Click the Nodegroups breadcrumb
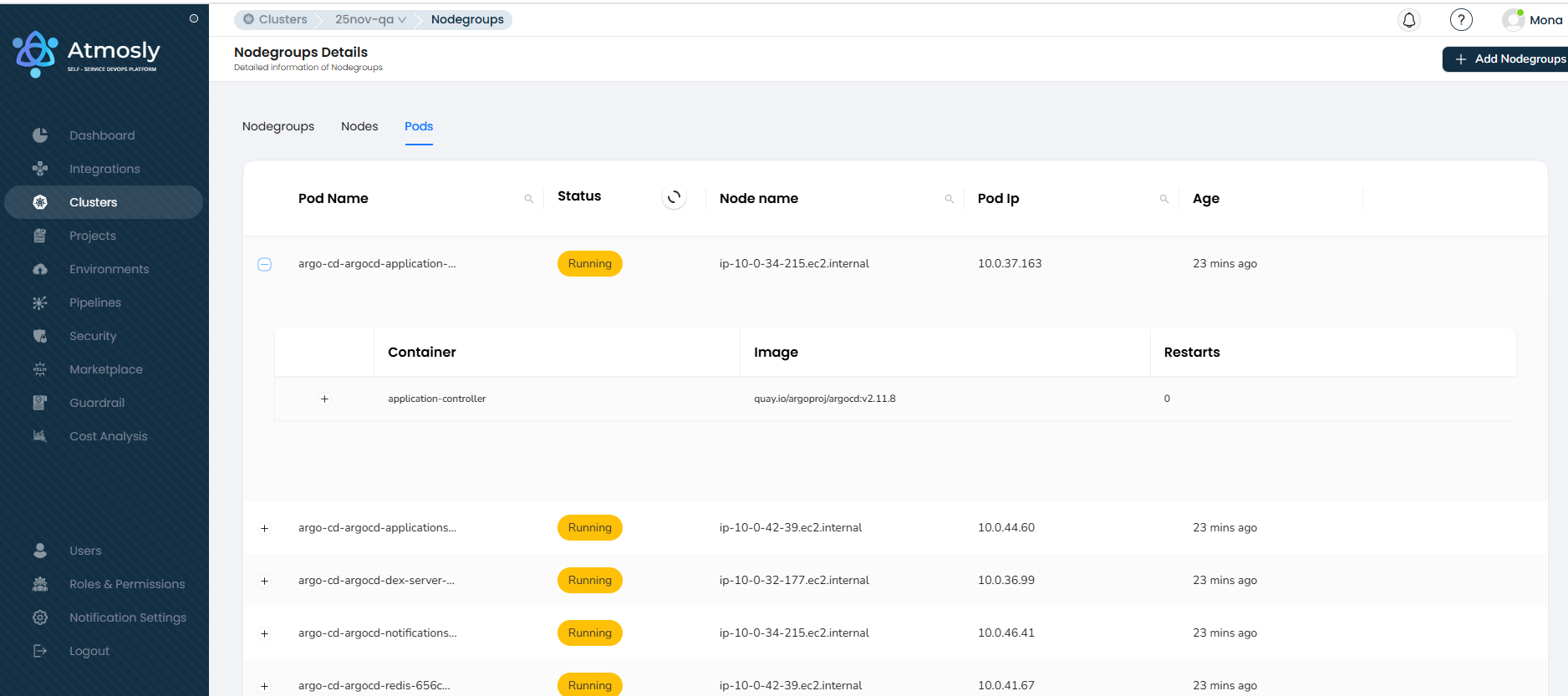This screenshot has width=1568, height=696. click(x=467, y=19)
